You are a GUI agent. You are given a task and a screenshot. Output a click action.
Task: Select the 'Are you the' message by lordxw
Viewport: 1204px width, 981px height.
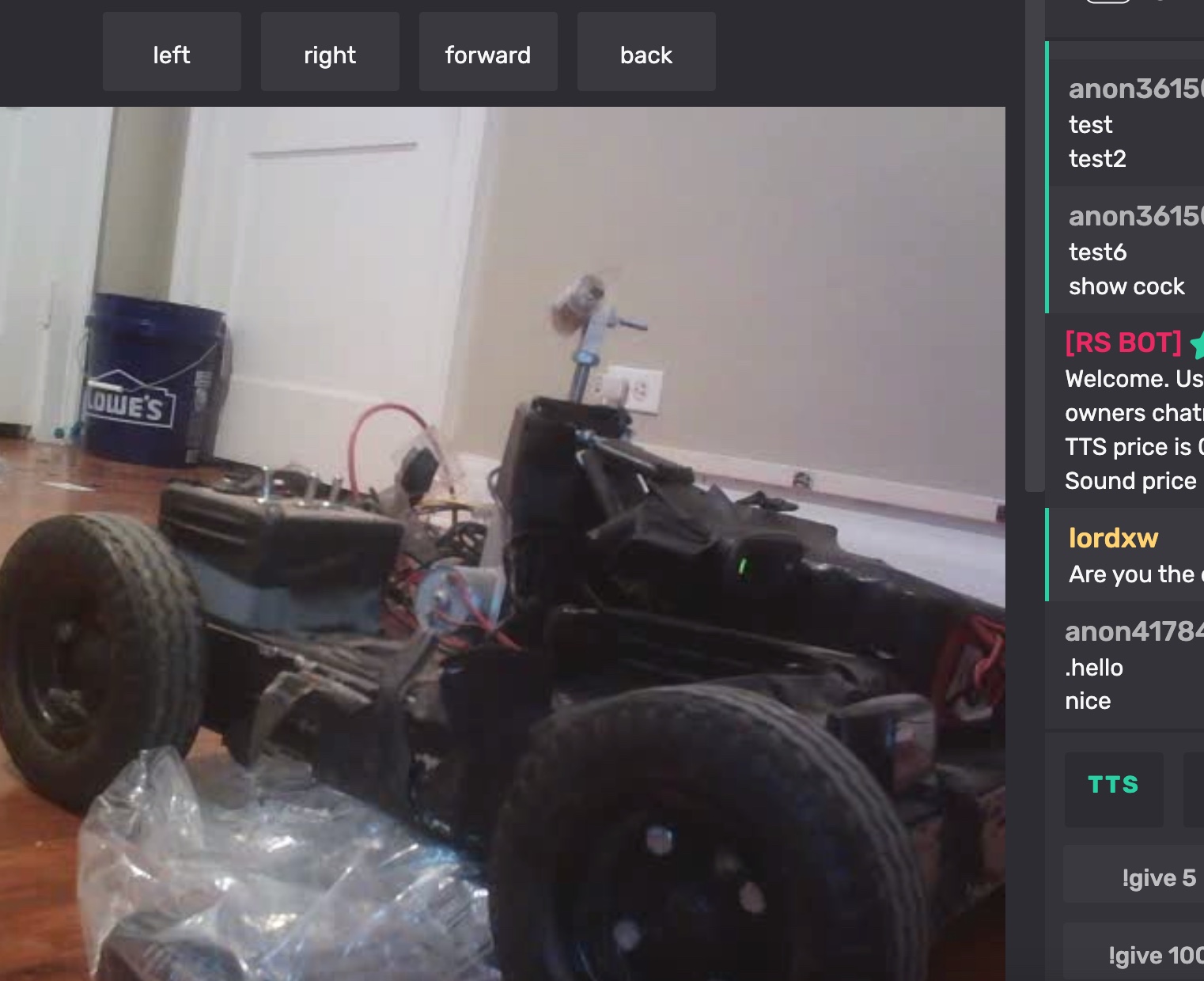click(x=1135, y=574)
